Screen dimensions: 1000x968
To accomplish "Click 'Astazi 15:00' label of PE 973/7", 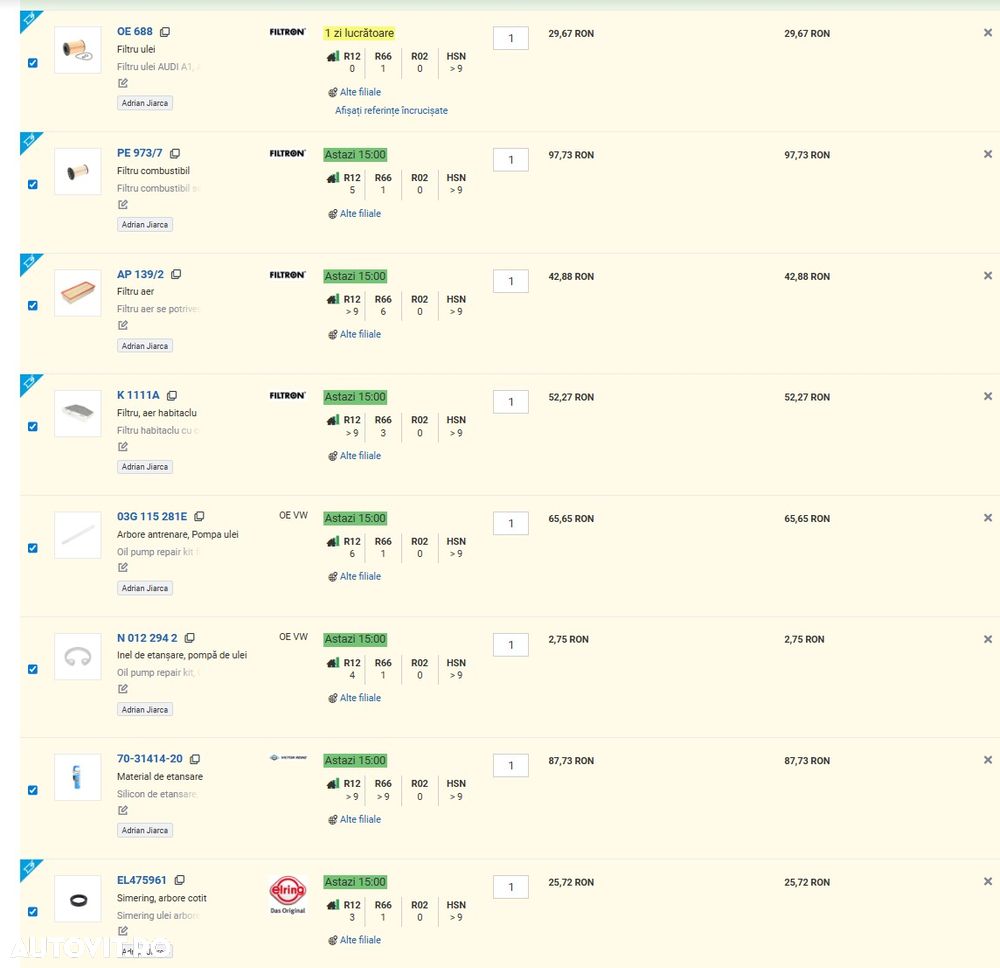I will coord(355,155).
